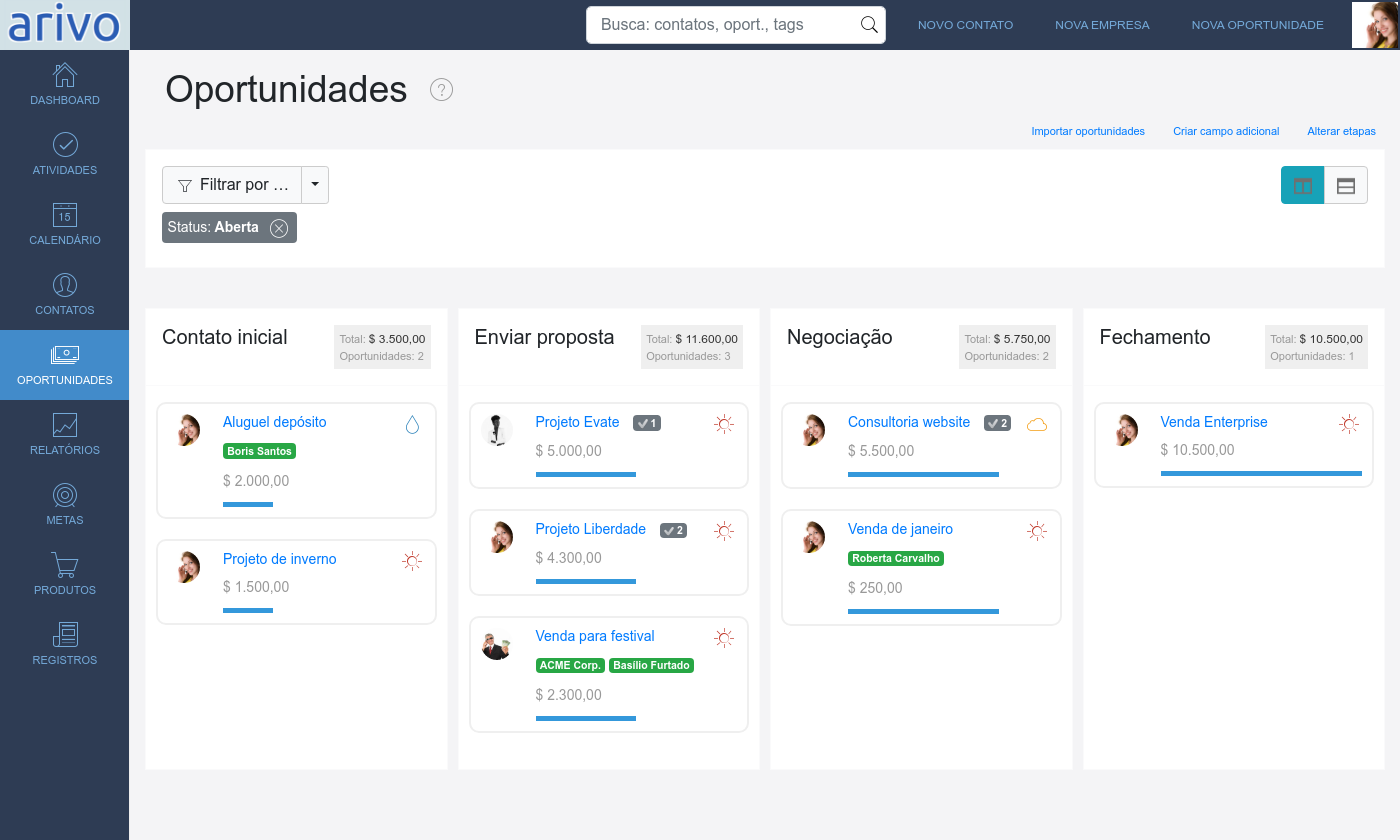The image size is (1400, 840).
Task: Open the user profile avatar menu
Action: (x=1375, y=25)
